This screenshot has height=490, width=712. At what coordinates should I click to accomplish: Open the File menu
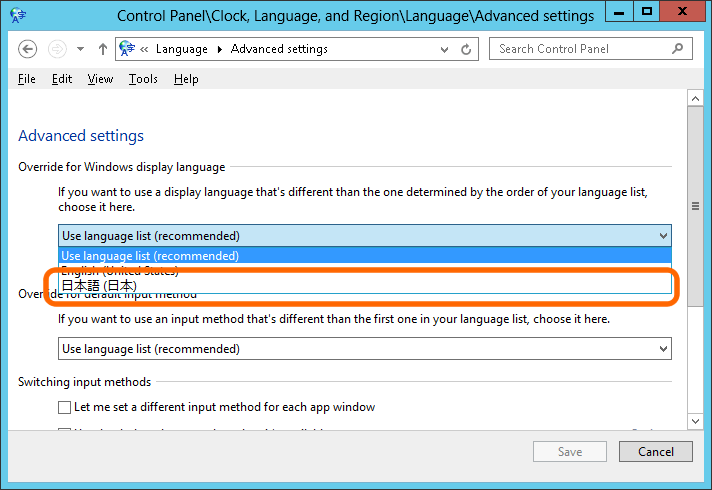[27, 79]
